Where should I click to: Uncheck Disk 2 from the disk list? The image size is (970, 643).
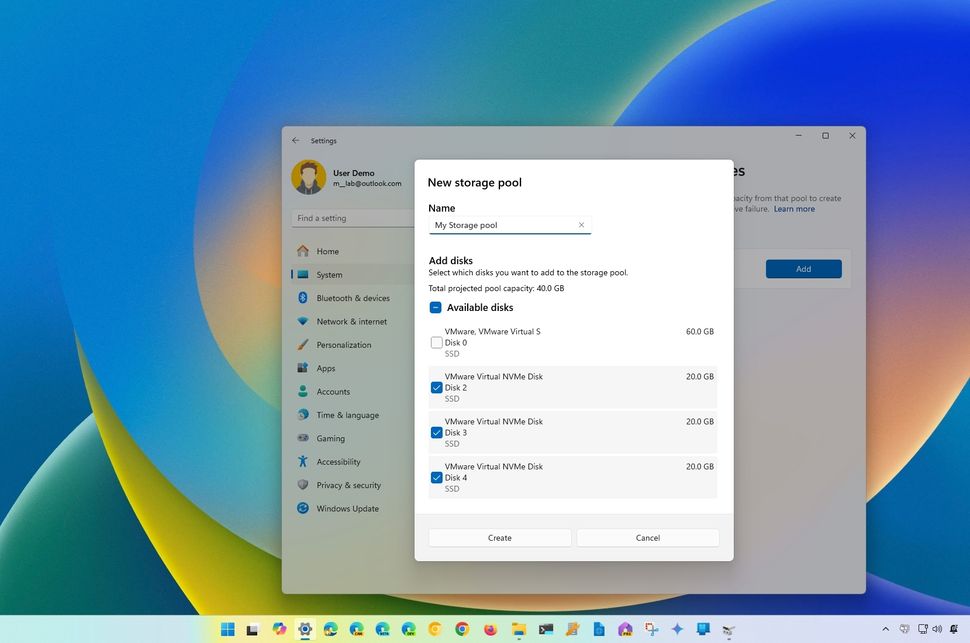[x=436, y=387]
